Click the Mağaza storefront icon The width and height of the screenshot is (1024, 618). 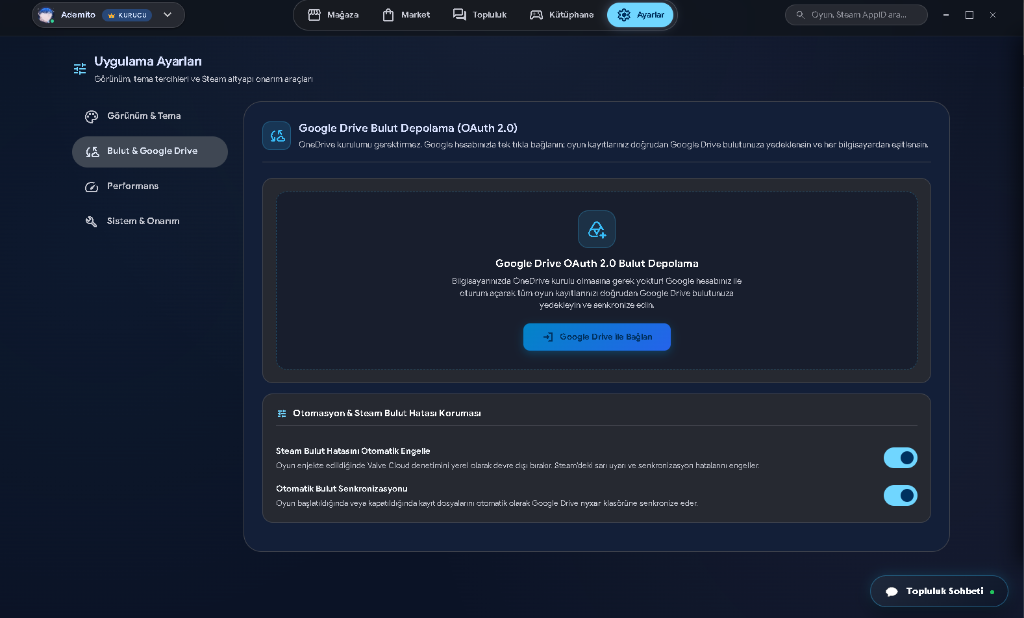point(314,14)
